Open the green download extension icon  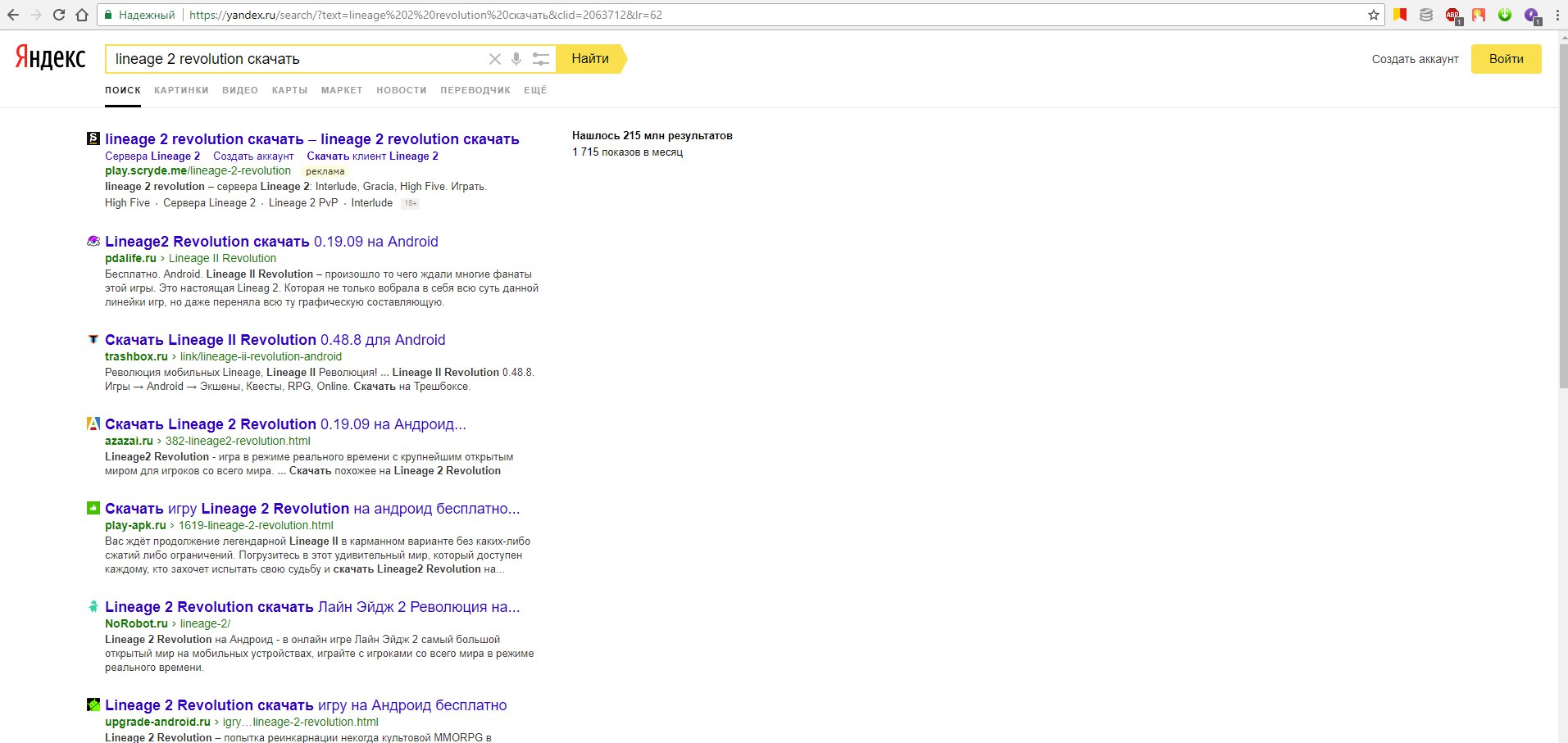pos(1505,15)
